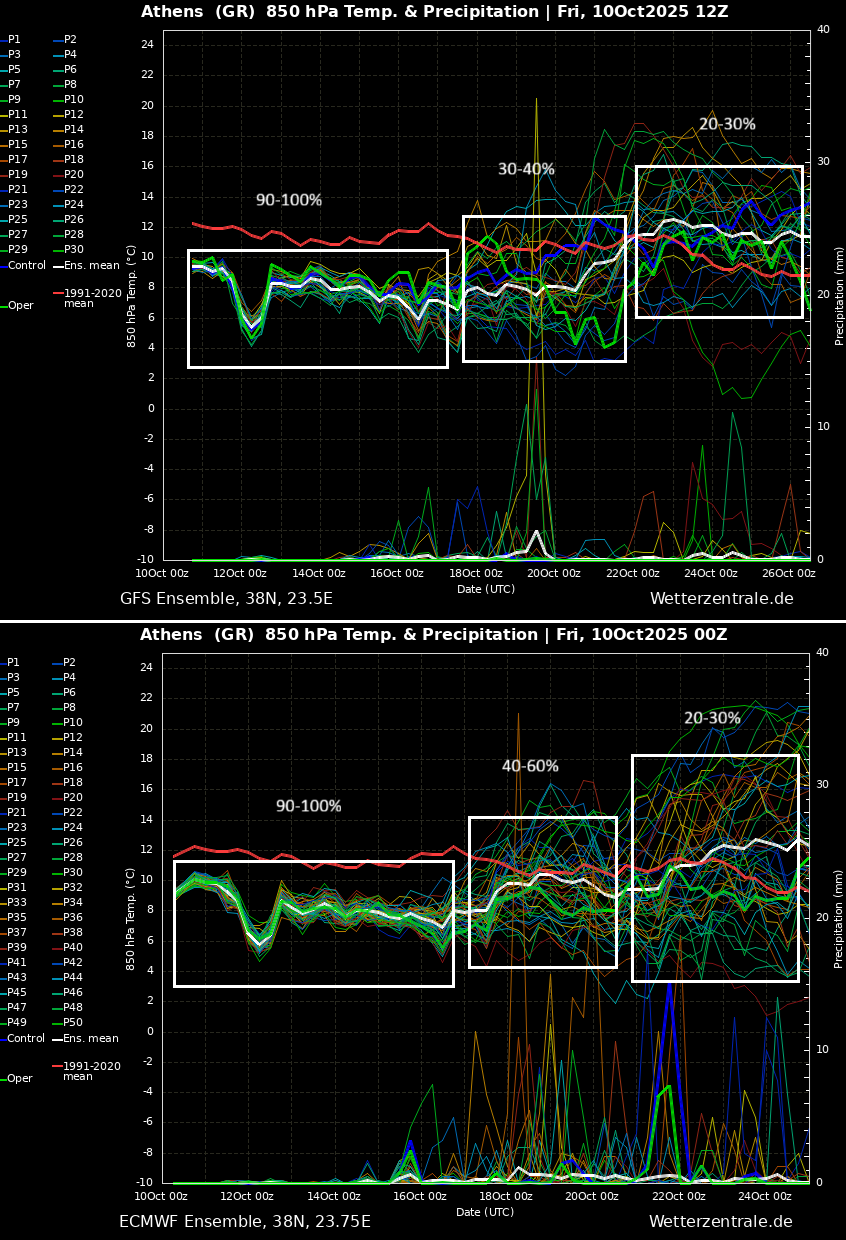846x1240 pixels.
Task: Click the P30 legend entry in GFS chart
Action: (73, 250)
